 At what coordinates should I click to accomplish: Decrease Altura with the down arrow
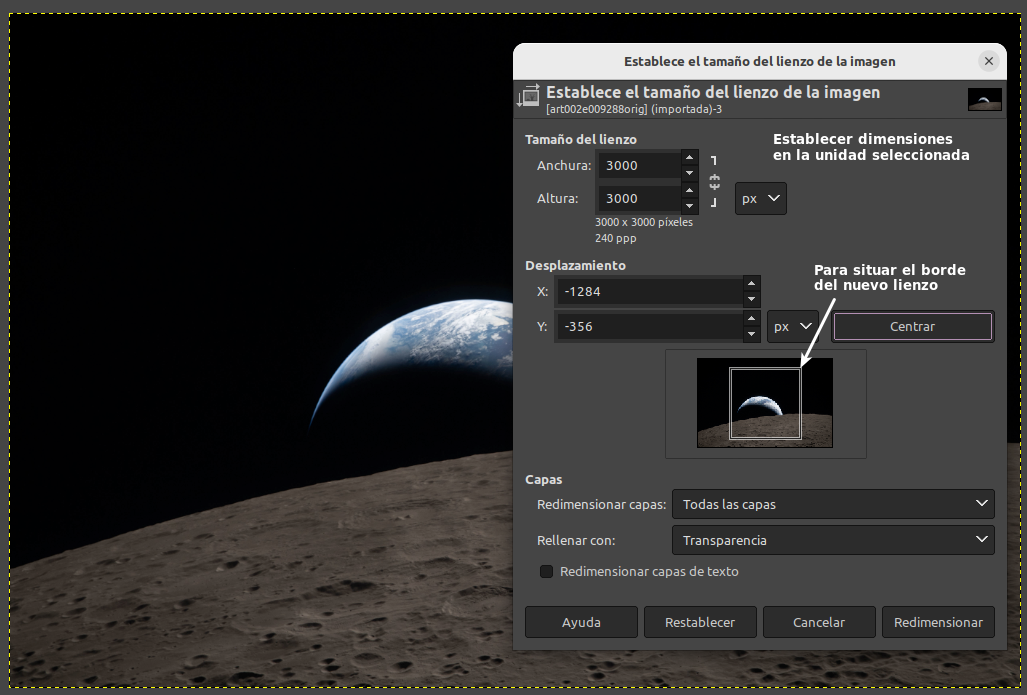click(x=689, y=206)
